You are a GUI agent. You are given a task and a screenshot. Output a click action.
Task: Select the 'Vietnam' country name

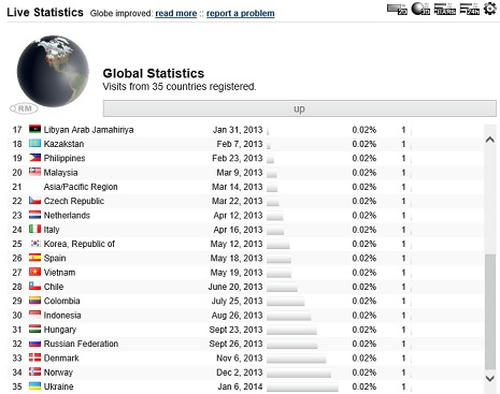coord(59,273)
